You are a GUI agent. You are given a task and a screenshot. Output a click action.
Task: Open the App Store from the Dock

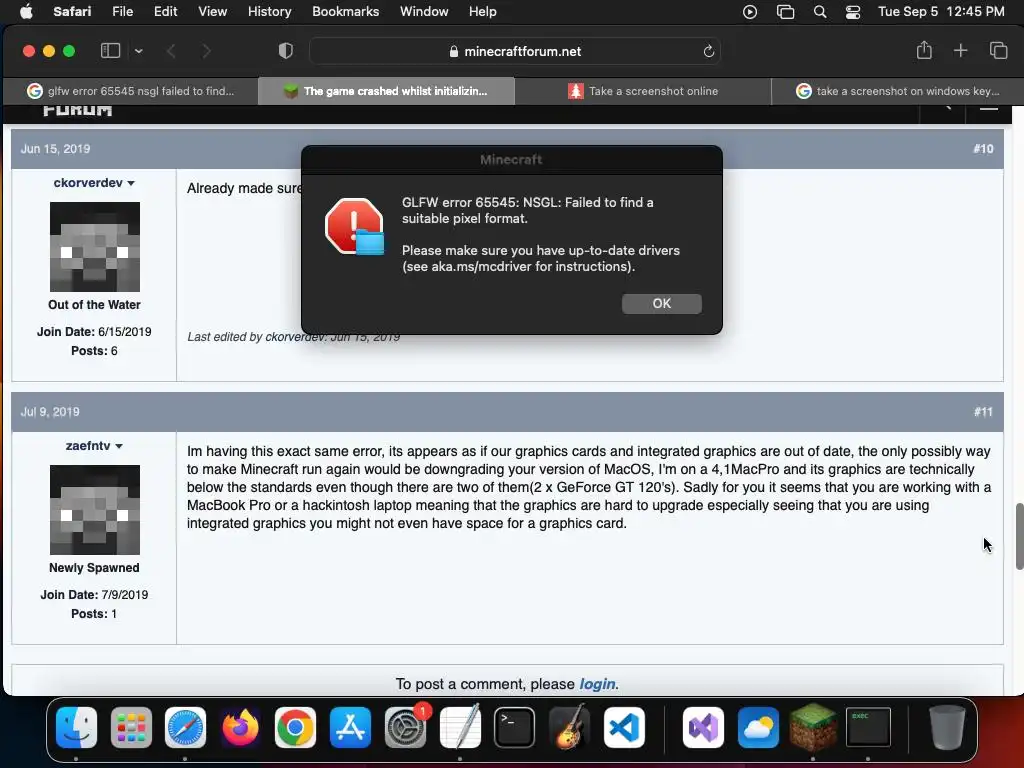coord(350,727)
